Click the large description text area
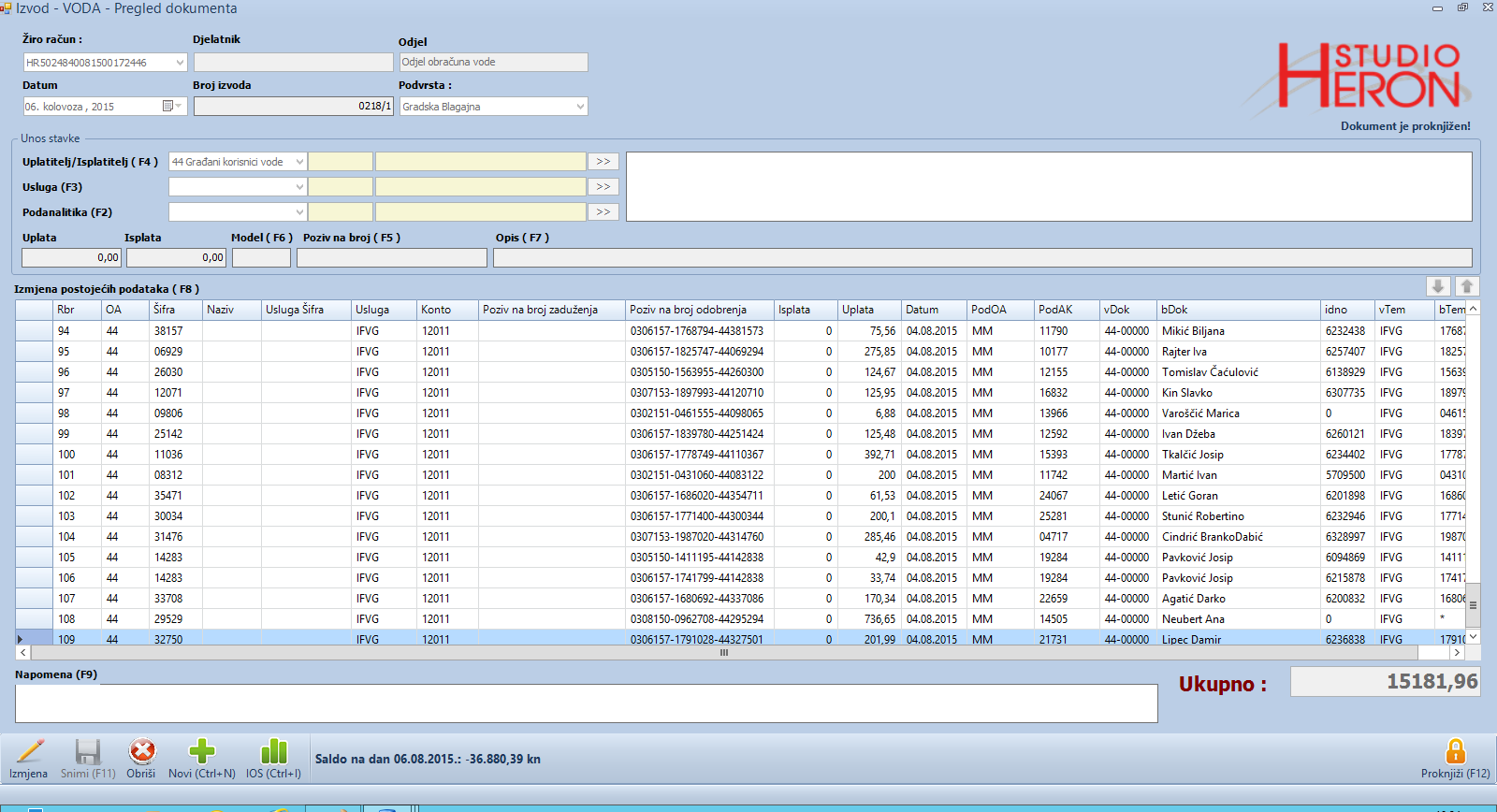 [1049, 187]
